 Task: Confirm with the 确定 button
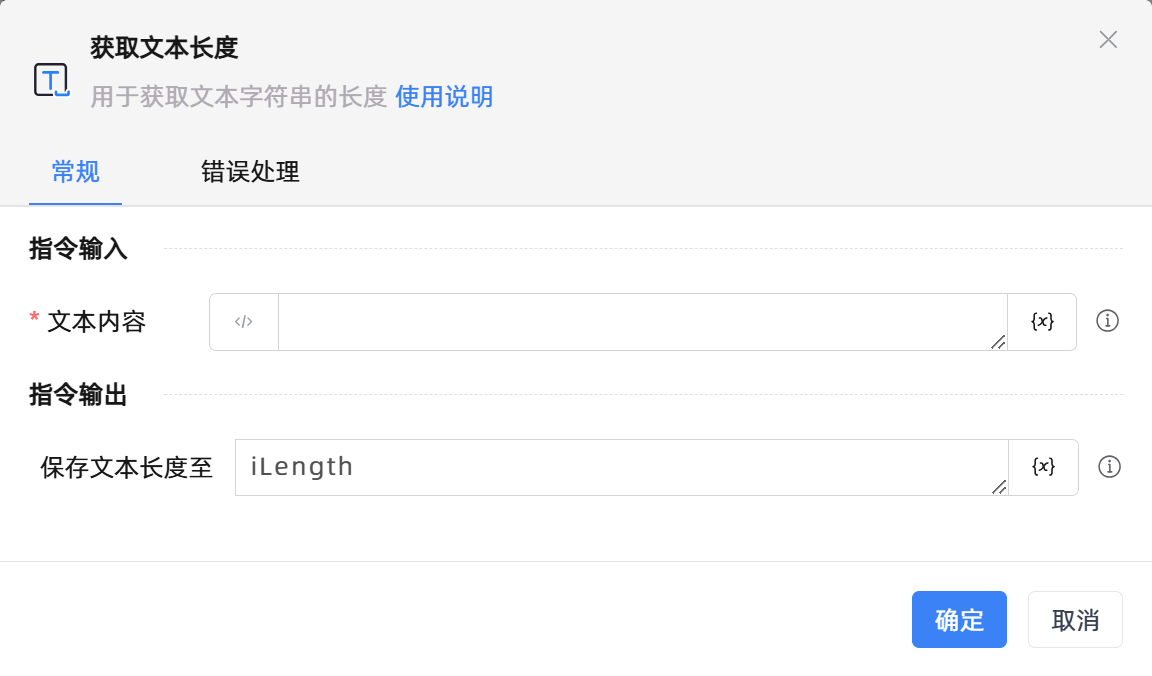click(x=959, y=620)
